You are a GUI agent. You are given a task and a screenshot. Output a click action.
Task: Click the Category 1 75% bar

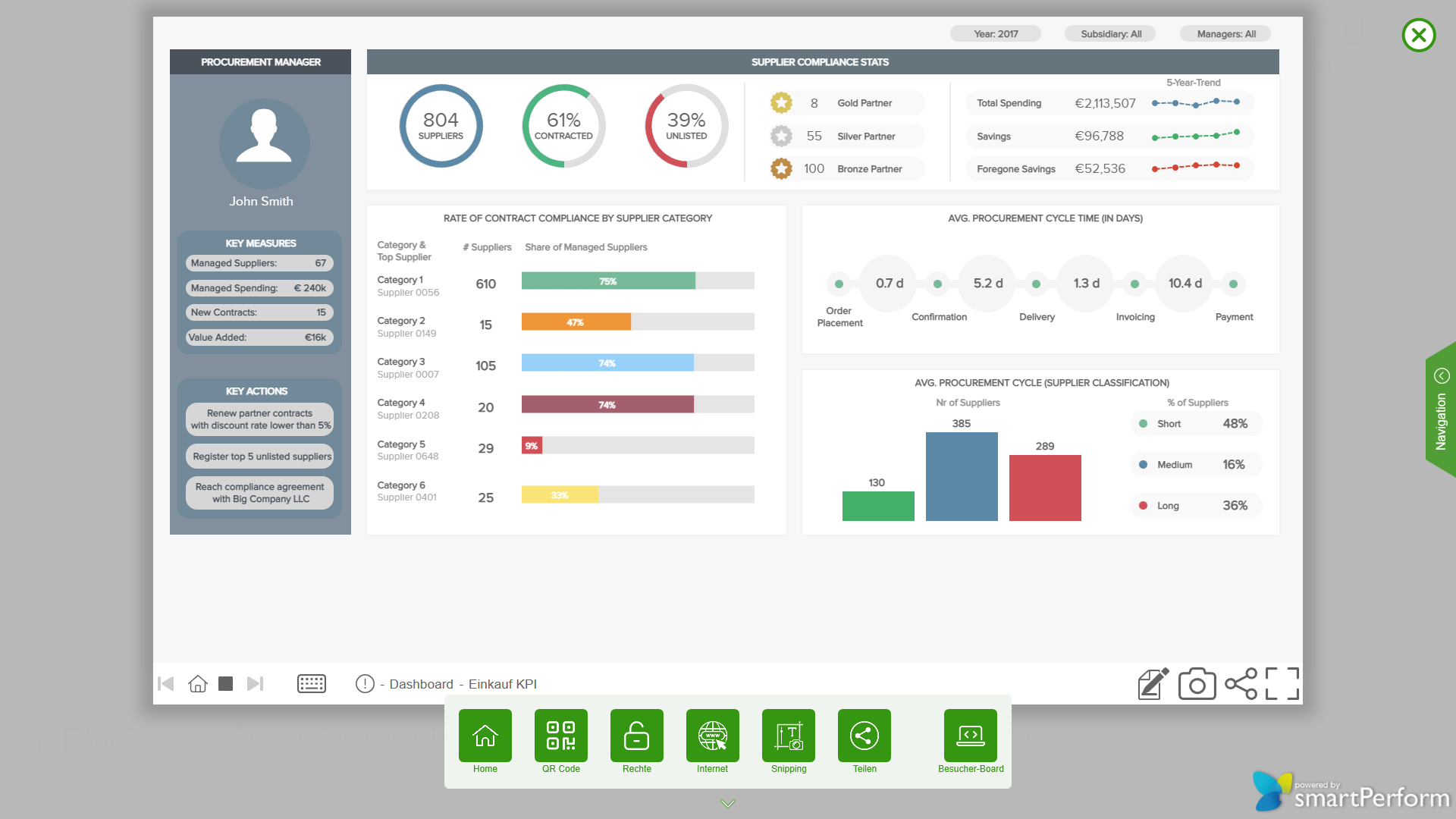pos(607,281)
